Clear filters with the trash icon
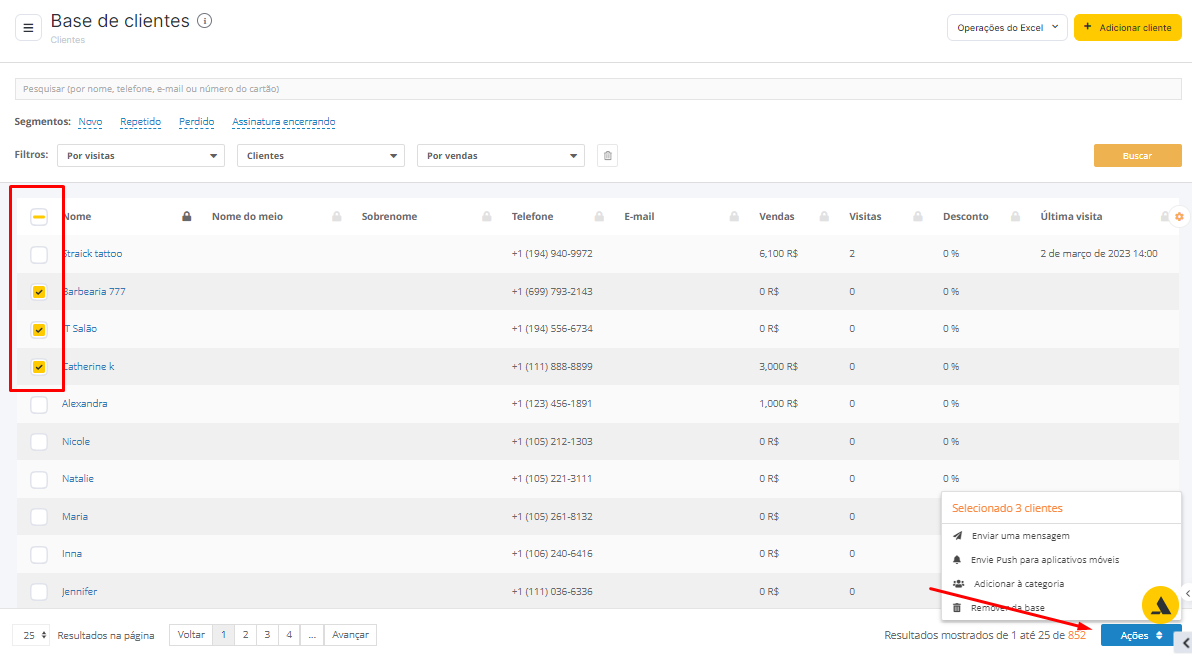The width and height of the screenshot is (1192, 657). pyautogui.click(x=607, y=156)
